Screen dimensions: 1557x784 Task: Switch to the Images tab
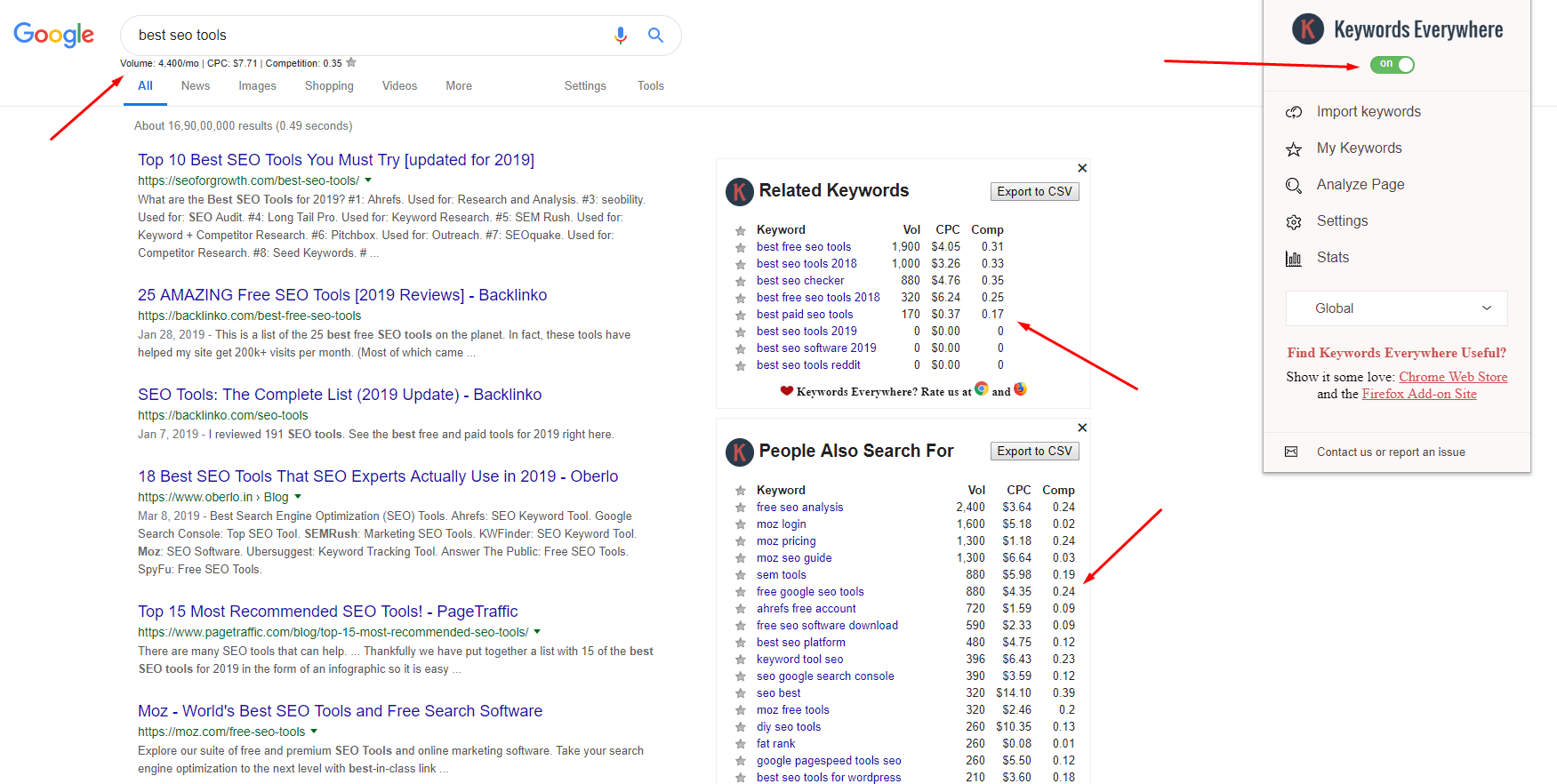tap(257, 86)
